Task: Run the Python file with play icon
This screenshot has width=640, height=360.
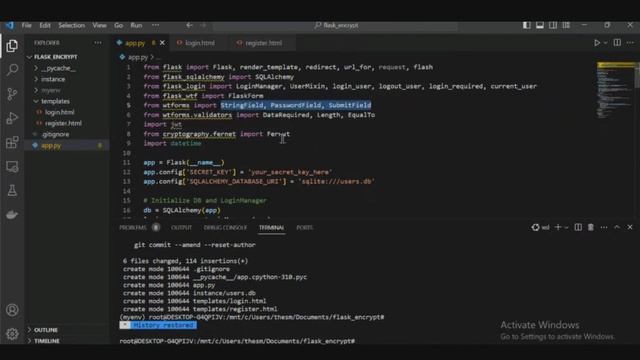Action: pos(597,42)
